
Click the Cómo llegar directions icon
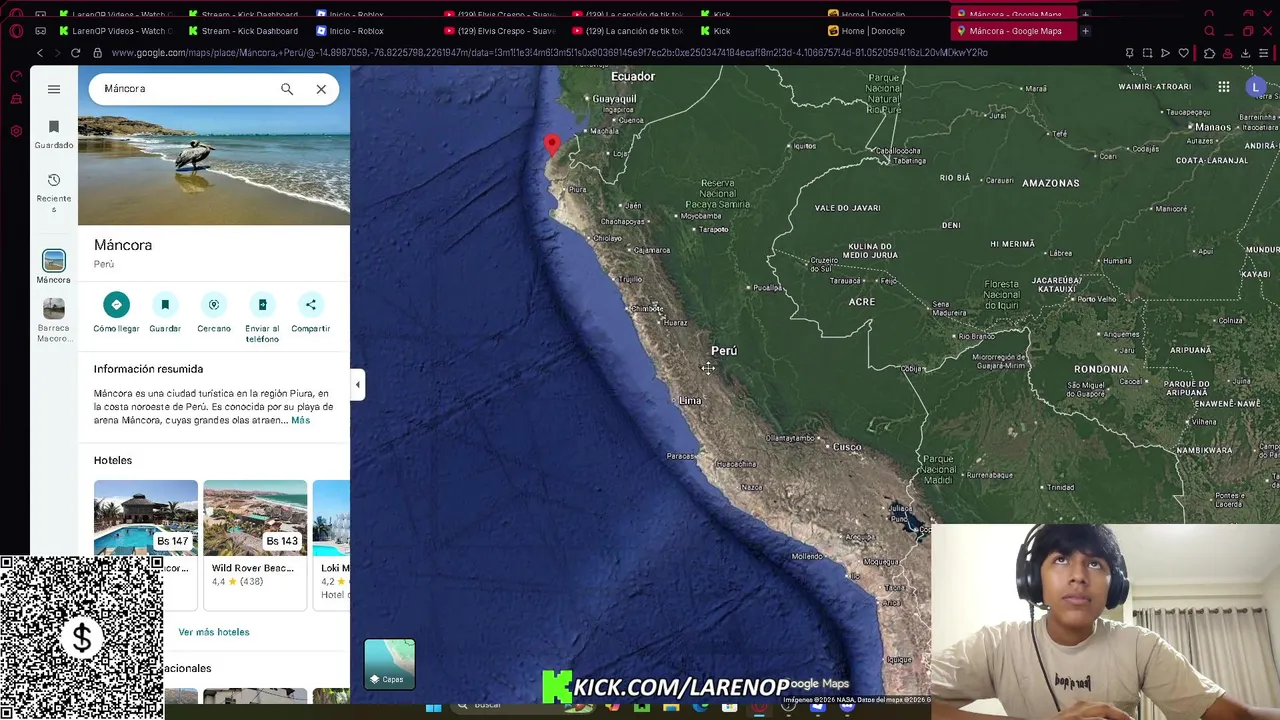coord(116,305)
